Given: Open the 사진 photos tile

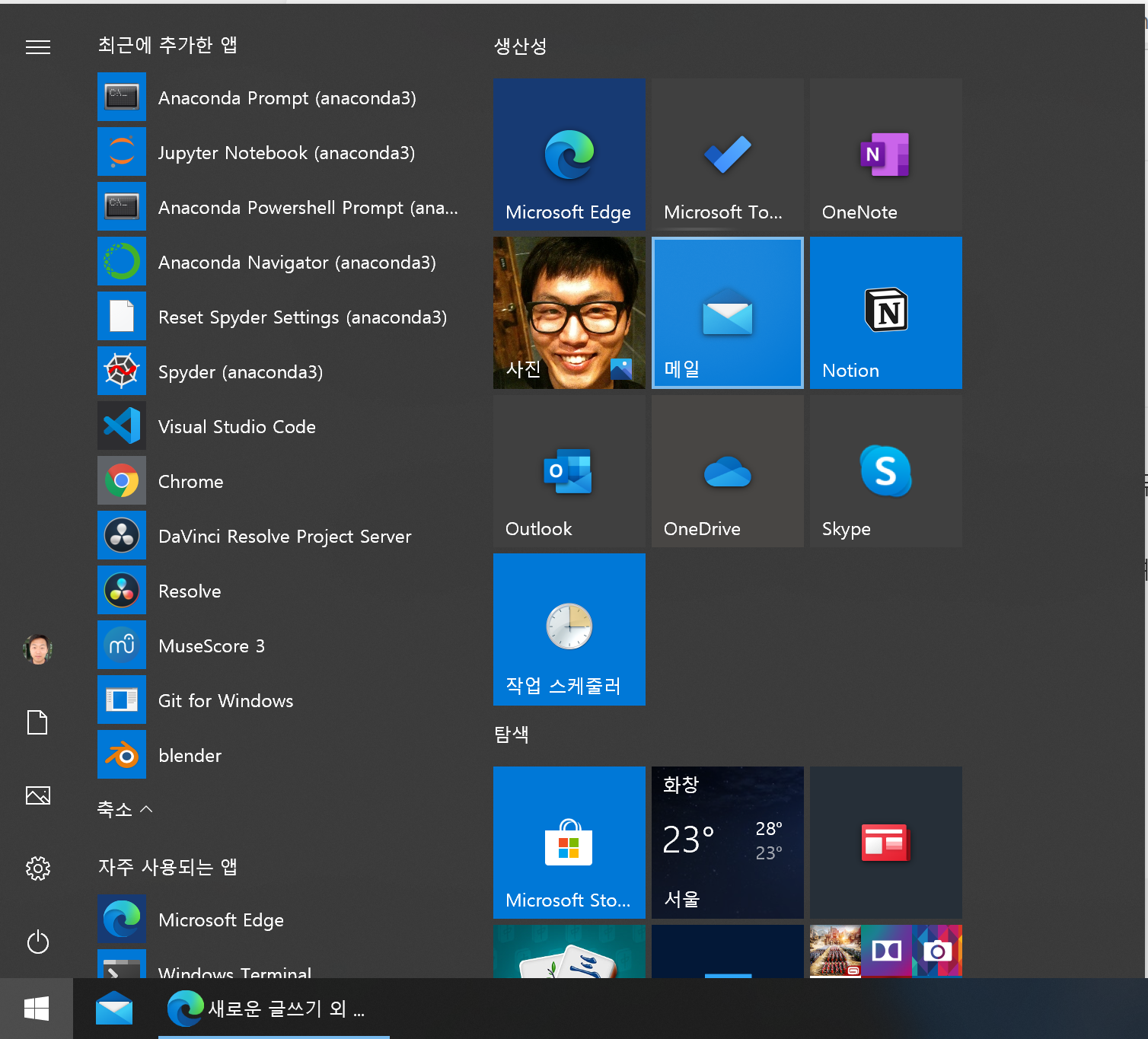Looking at the screenshot, I should pyautogui.click(x=569, y=313).
